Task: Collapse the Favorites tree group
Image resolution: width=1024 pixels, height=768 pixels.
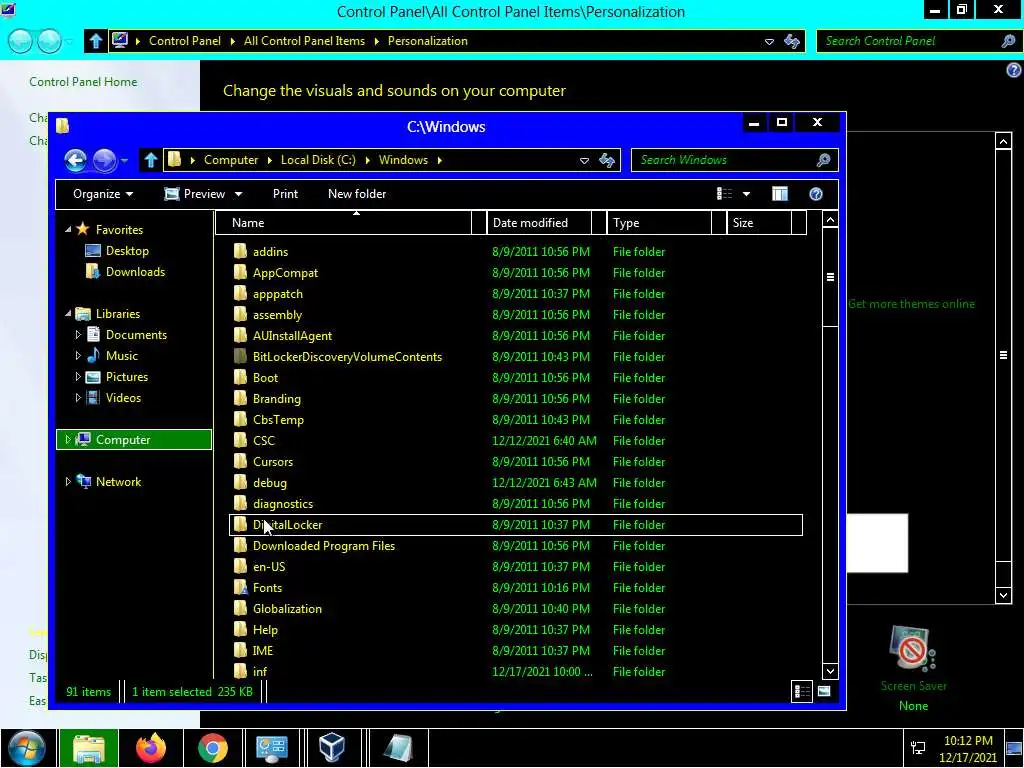Action: click(68, 230)
